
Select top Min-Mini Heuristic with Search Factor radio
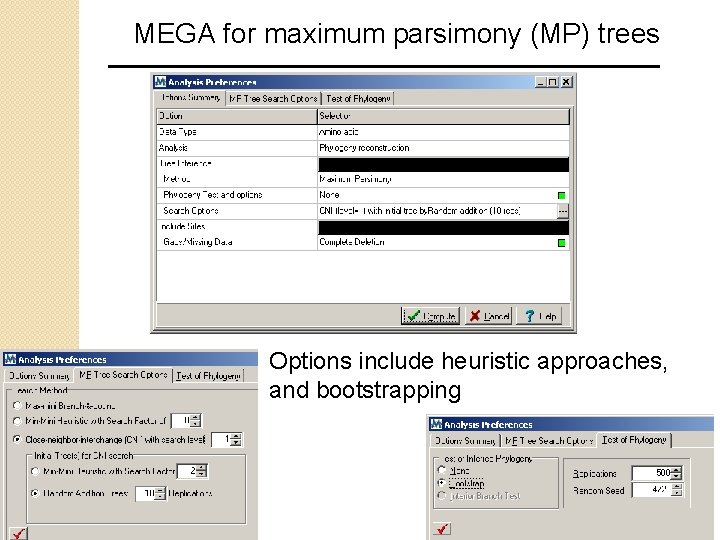[17, 421]
